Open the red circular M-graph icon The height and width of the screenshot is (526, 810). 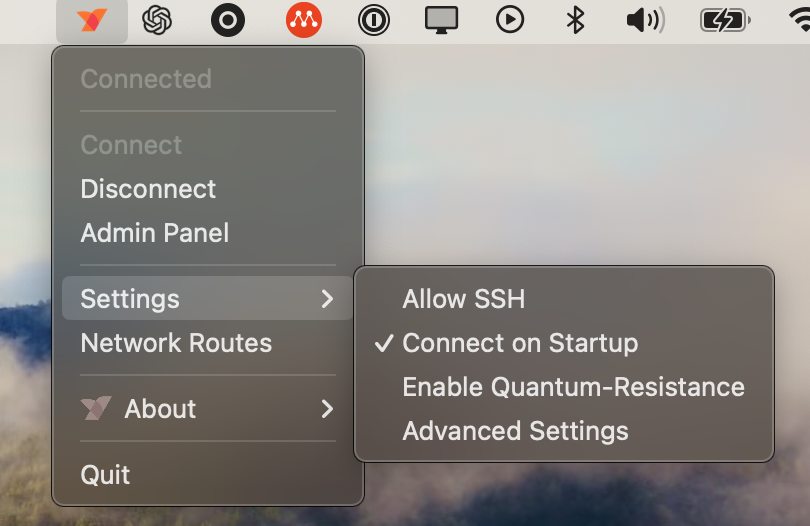pos(304,20)
